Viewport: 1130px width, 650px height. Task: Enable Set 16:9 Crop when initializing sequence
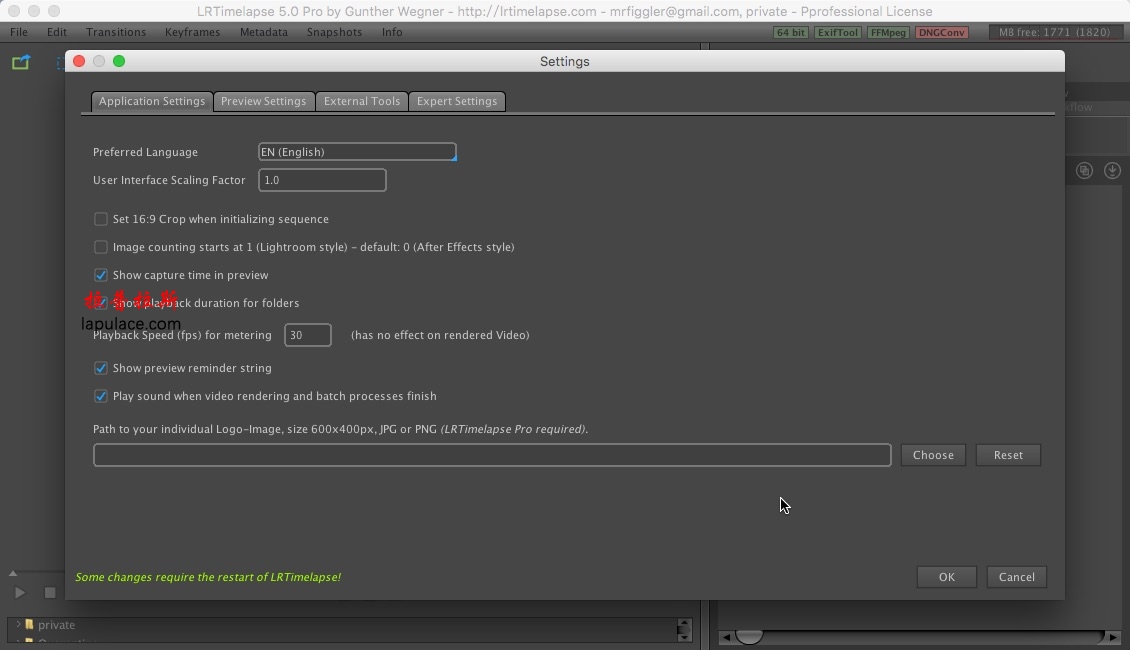(101, 219)
